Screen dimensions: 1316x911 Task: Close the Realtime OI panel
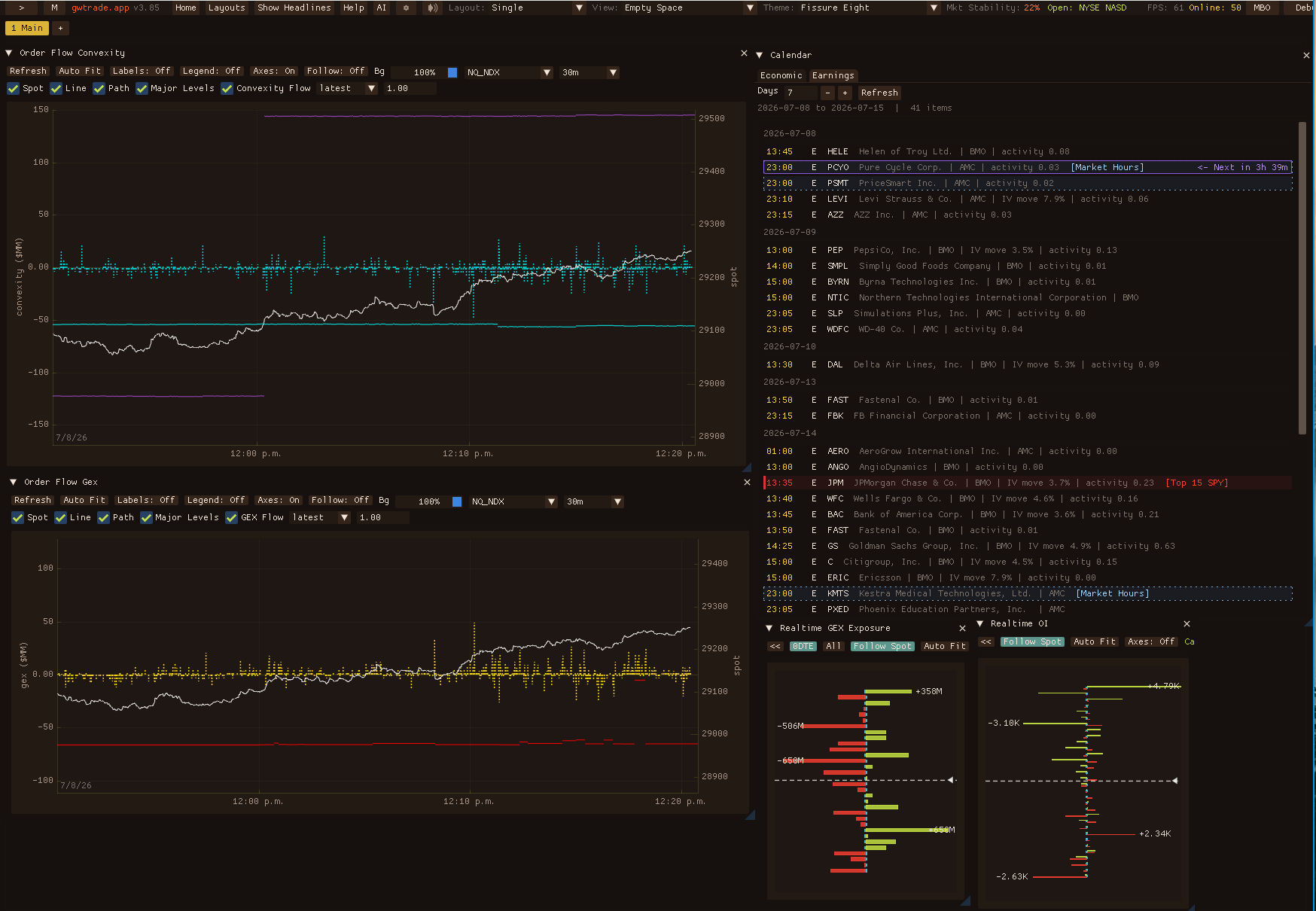coord(1187,623)
